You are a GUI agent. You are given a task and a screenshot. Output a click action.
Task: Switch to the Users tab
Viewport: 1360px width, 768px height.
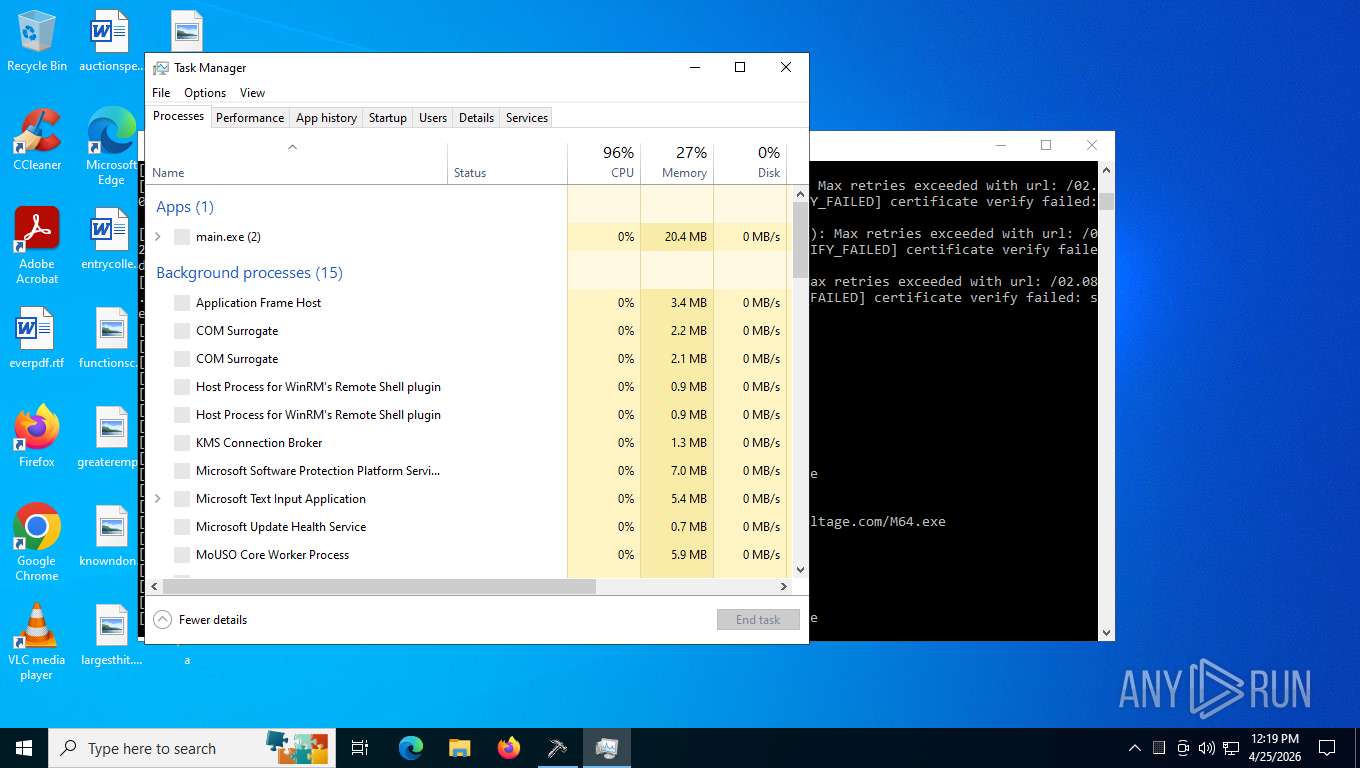point(433,118)
